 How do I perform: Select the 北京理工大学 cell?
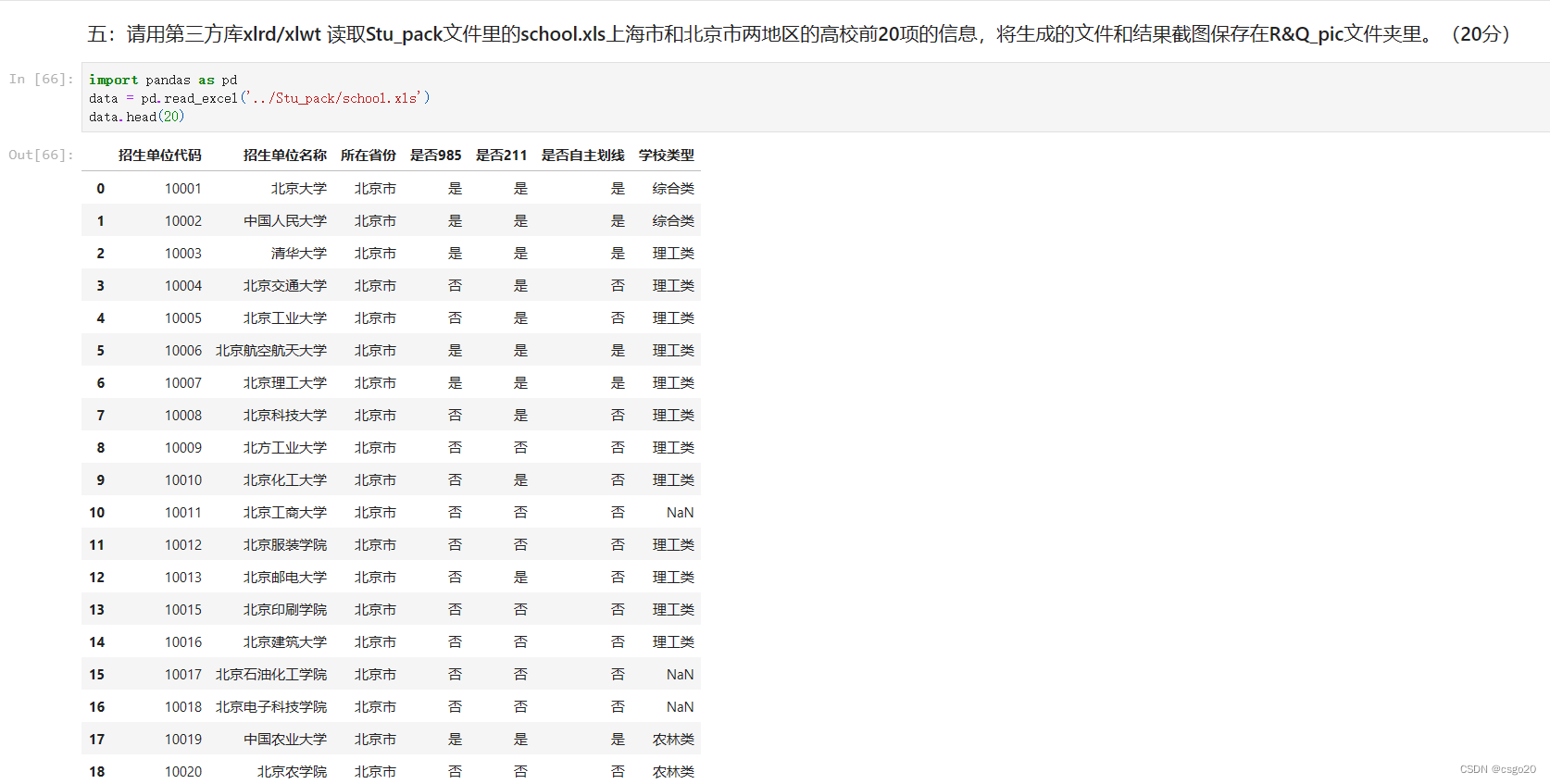284,383
